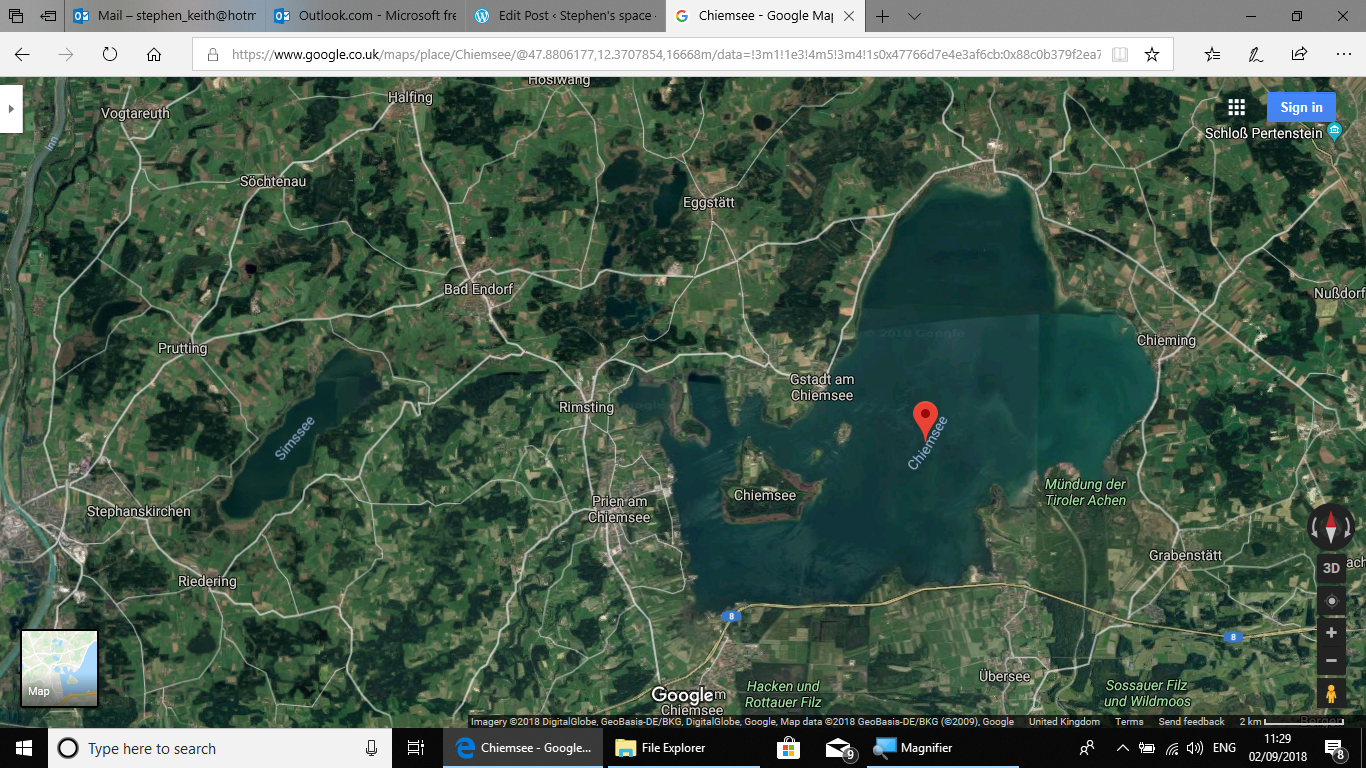The height and width of the screenshot is (768, 1366).
Task: Click the red Chiemsee location pin
Action: pos(926,419)
